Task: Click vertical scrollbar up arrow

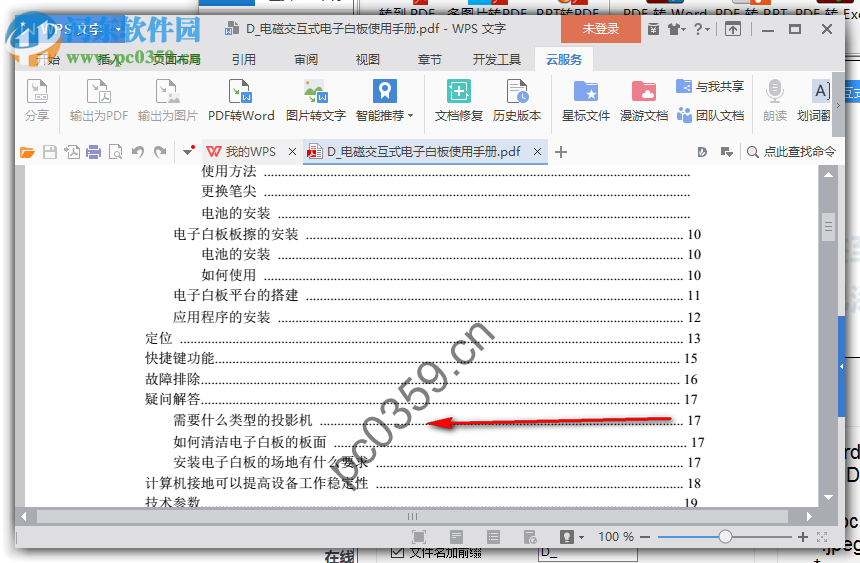Action: pos(828,174)
